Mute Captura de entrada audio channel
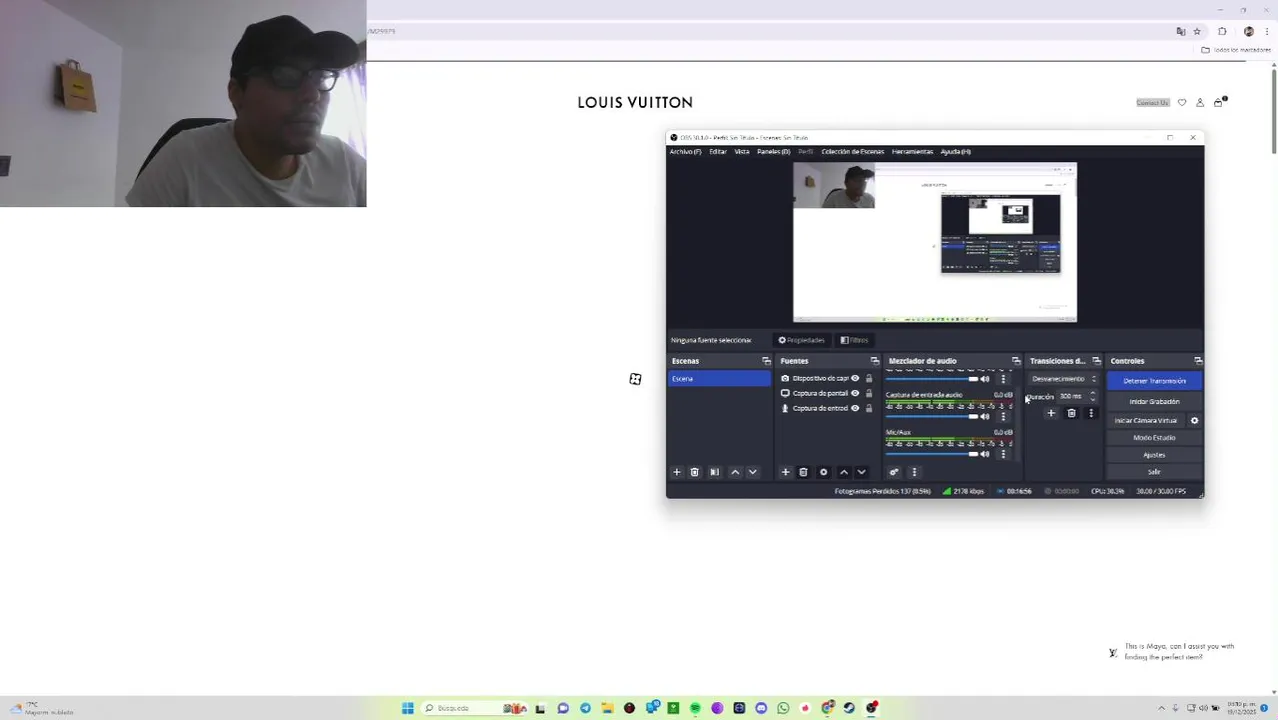1278x720 pixels. 985,416
